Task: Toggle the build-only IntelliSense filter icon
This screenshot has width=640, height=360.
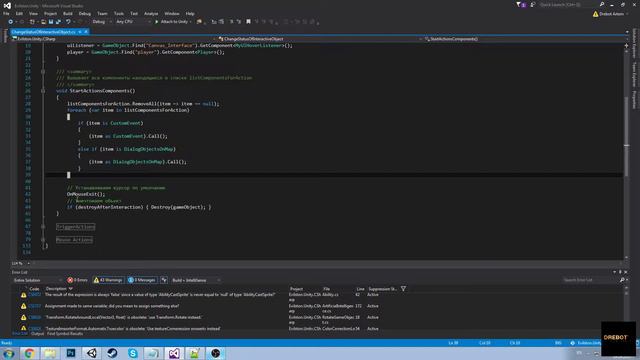Action: [164, 280]
